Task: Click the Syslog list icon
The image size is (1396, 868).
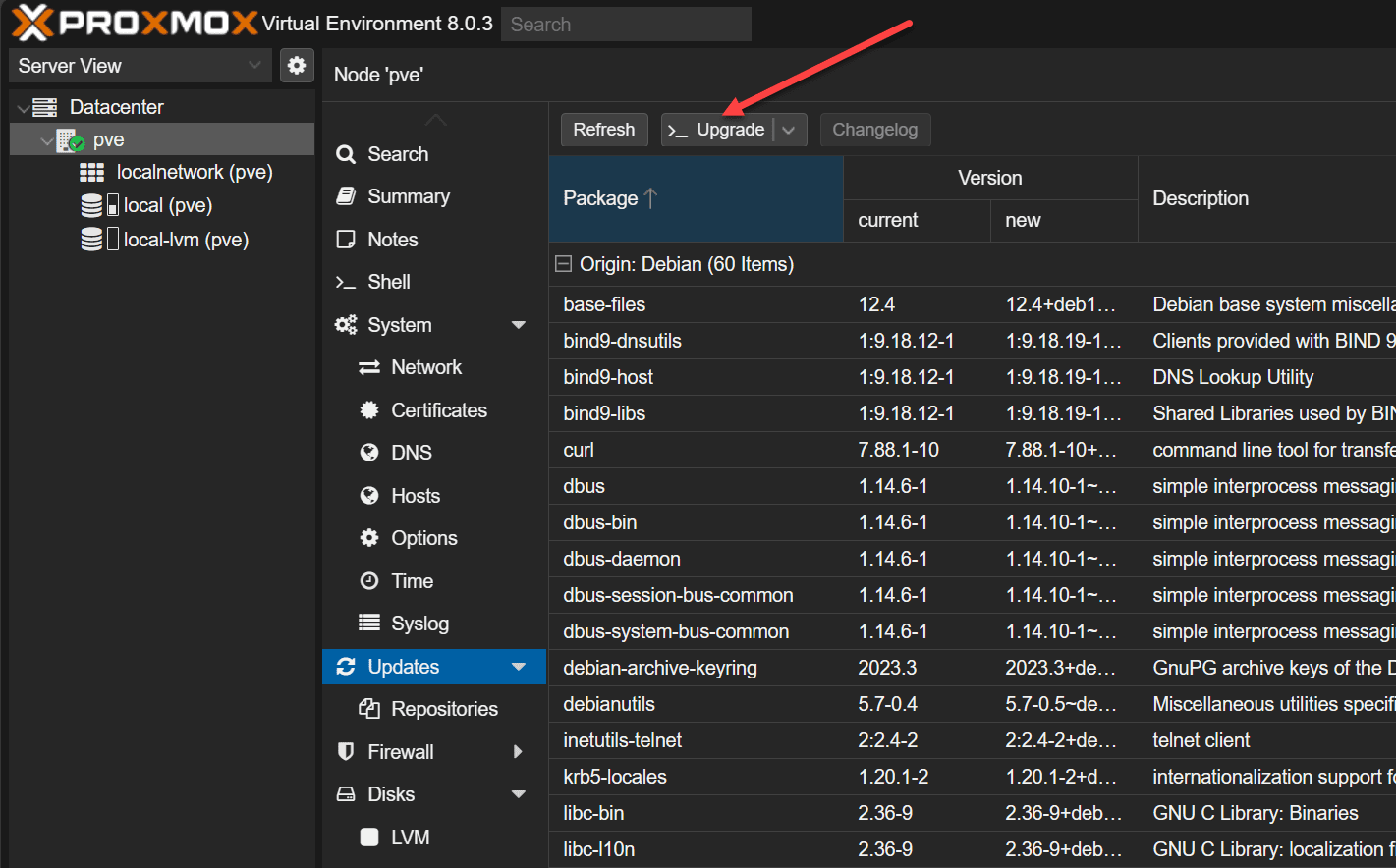Action: pos(369,624)
